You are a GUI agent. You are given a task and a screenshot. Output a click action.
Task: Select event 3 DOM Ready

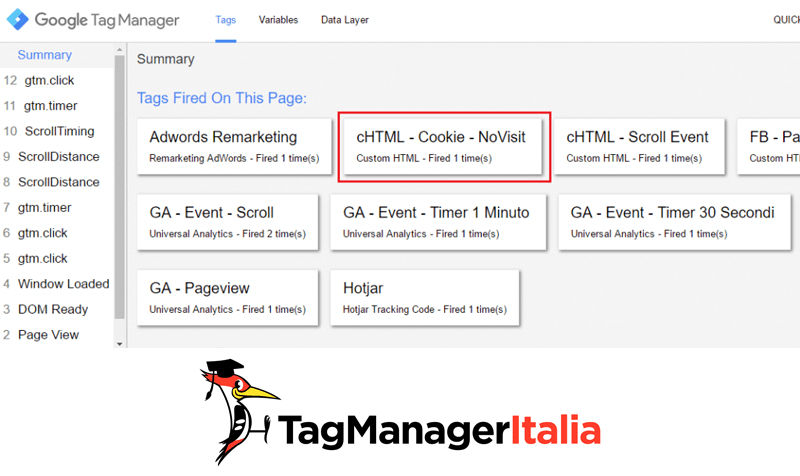pyautogui.click(x=45, y=309)
